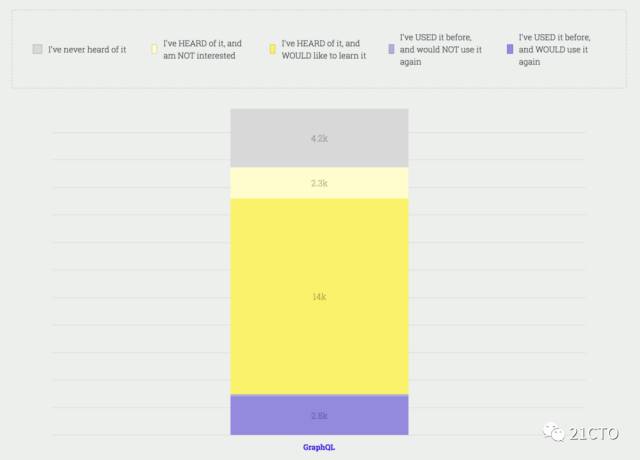Click the yellow 'WOULD like to learn' swatch
The height and width of the screenshot is (460, 640).
pos(273,49)
